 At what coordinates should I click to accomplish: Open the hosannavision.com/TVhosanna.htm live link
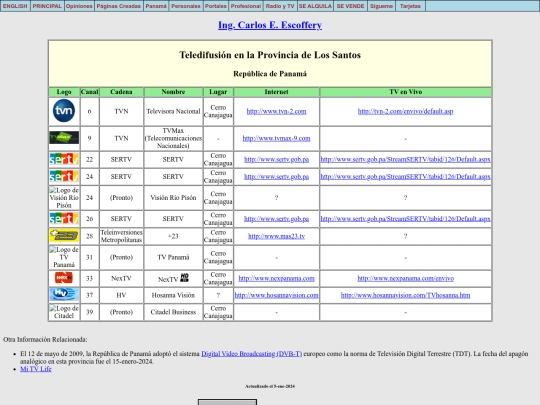click(x=405, y=295)
